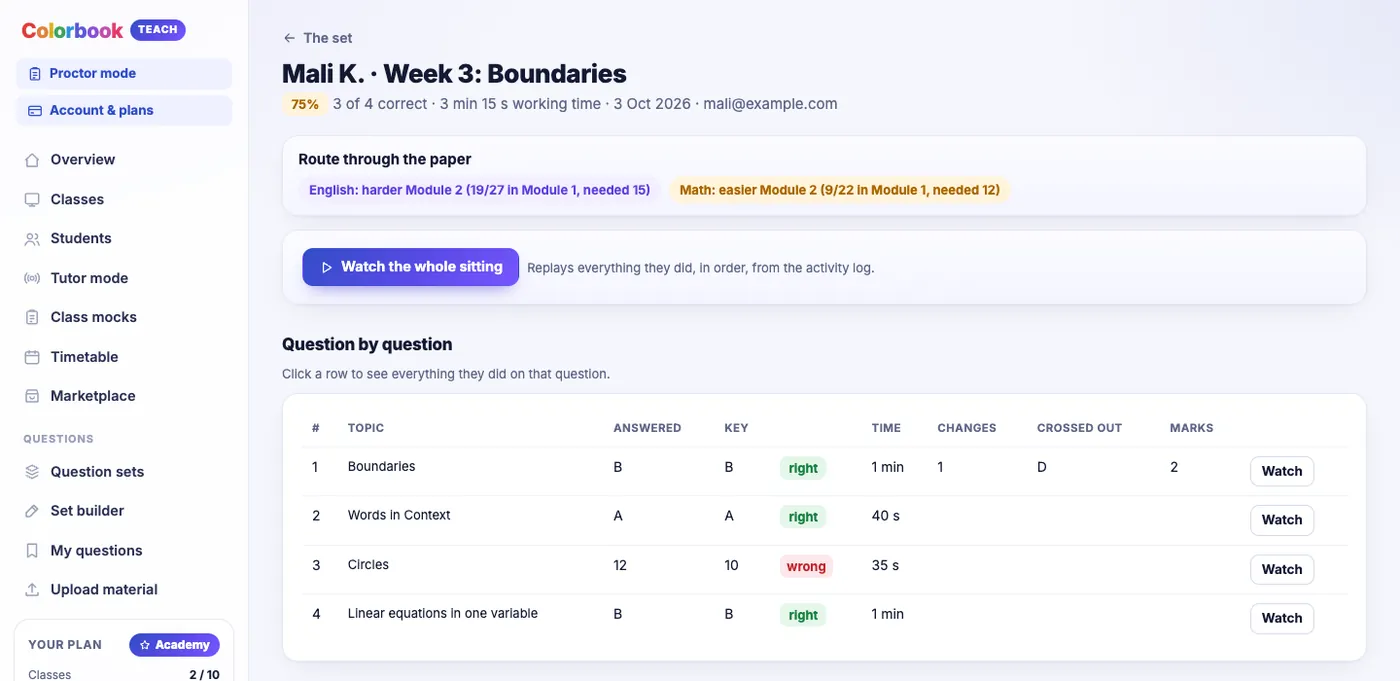The width and height of the screenshot is (1400, 681).
Task: Click the Timetable calendar icon
Action: tap(32, 357)
